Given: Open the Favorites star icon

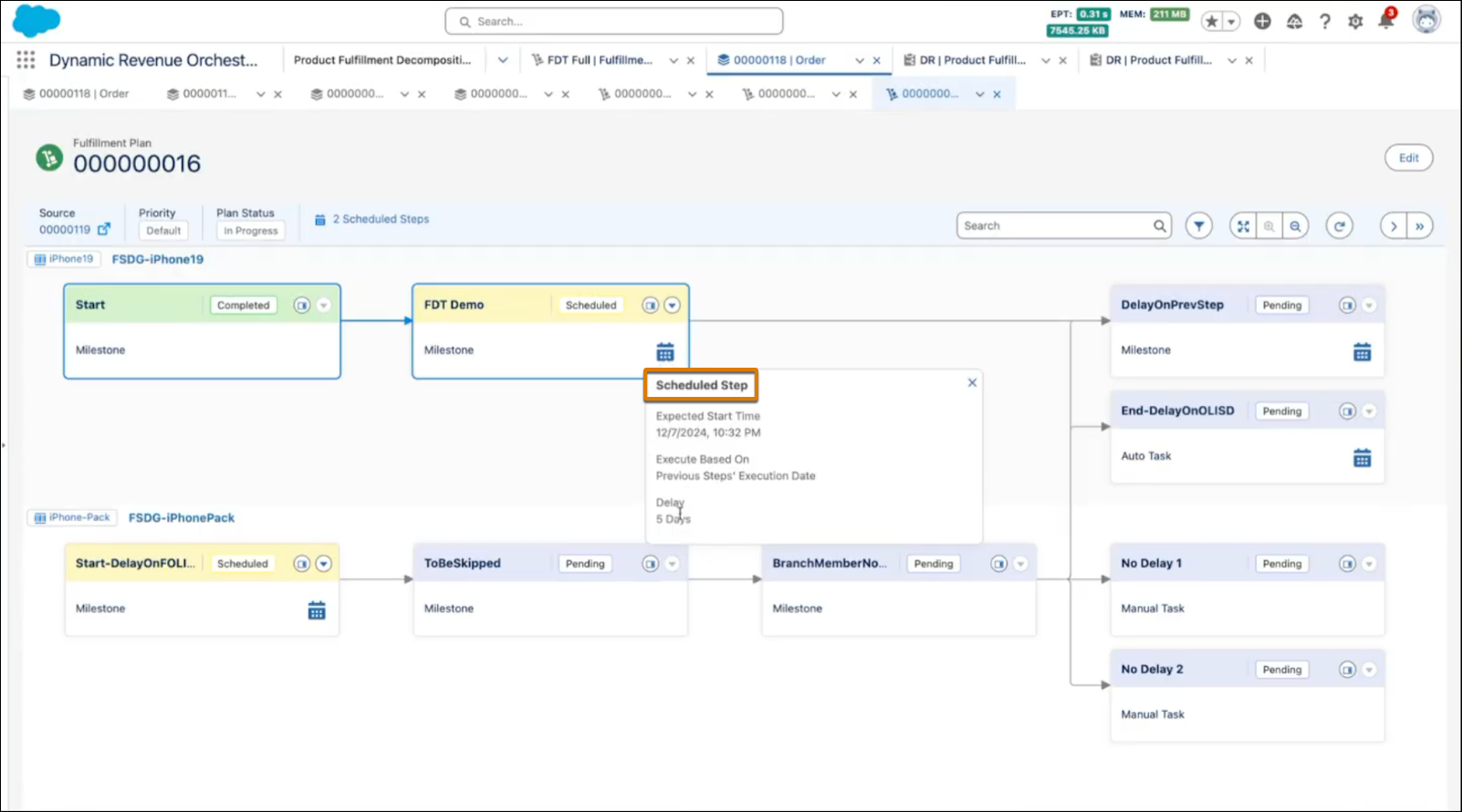Looking at the screenshot, I should click(x=1212, y=21).
